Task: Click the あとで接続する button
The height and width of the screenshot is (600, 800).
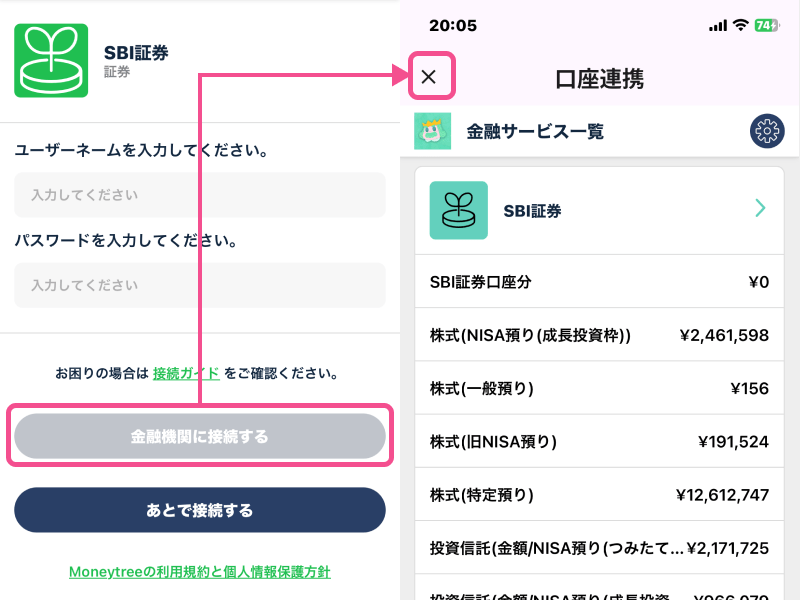Action: point(199,510)
